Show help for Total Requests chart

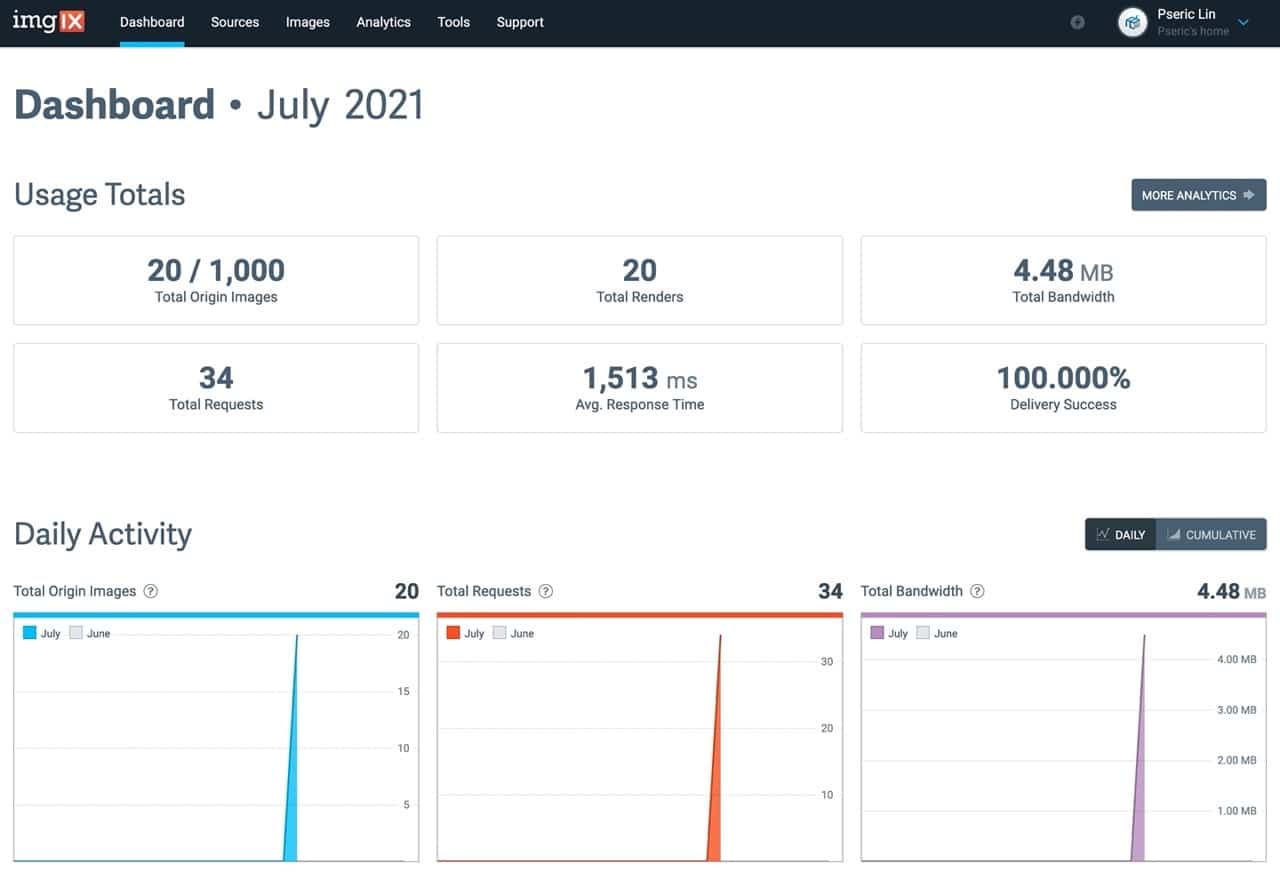(546, 591)
